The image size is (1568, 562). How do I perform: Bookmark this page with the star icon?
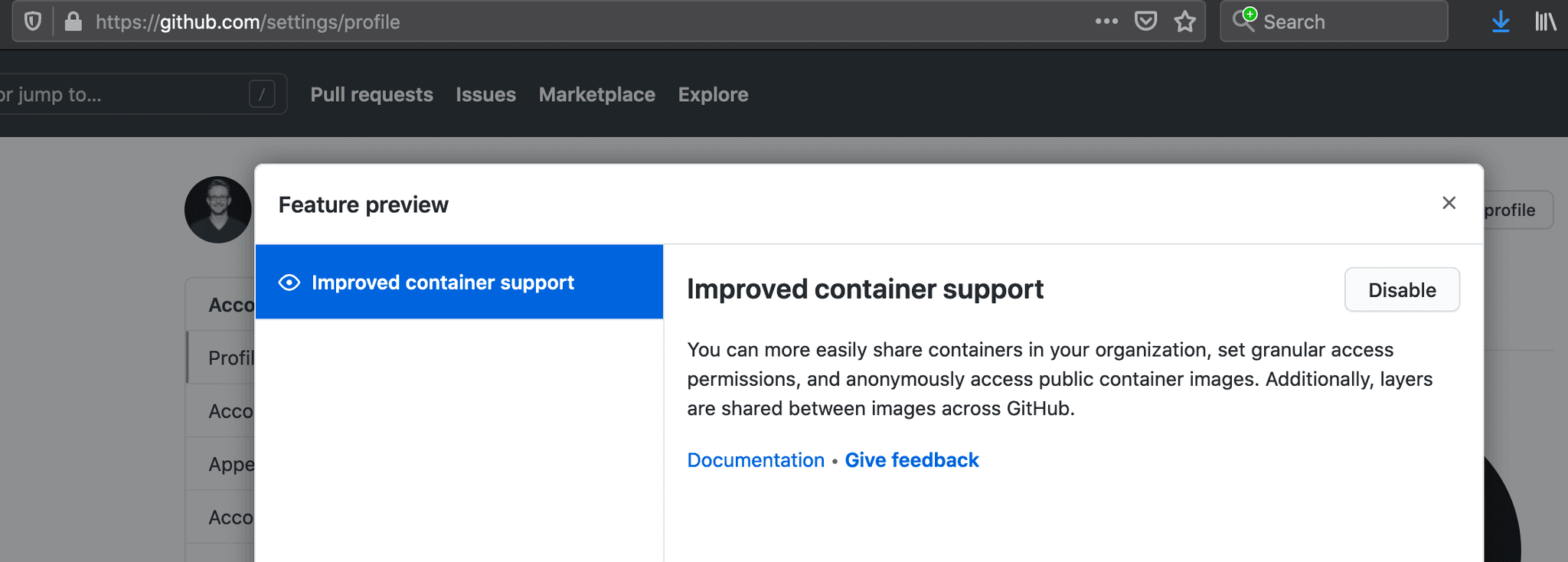point(1185,21)
